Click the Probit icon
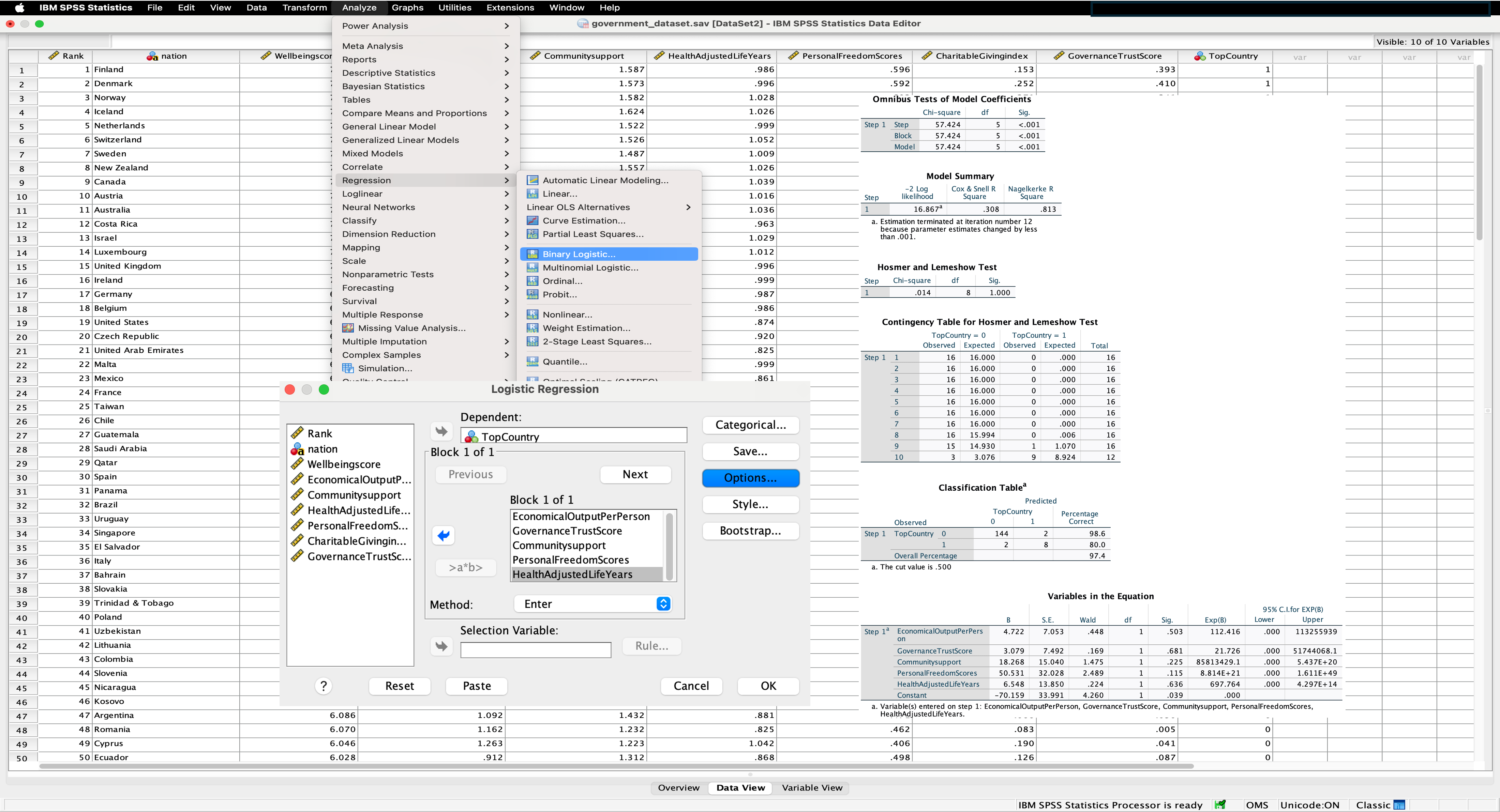The image size is (1500, 812). 532,294
